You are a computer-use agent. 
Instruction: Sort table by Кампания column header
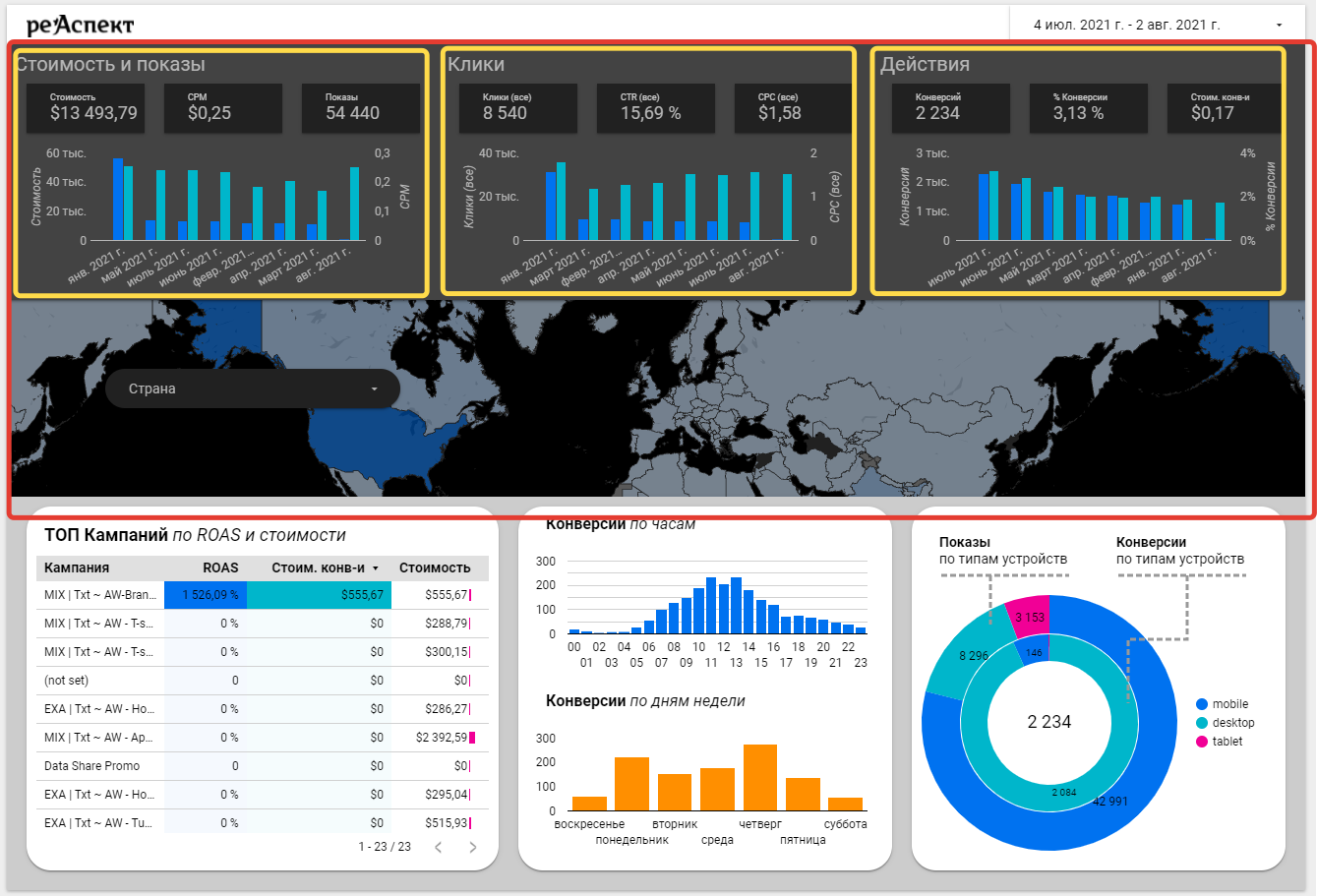pos(77,567)
